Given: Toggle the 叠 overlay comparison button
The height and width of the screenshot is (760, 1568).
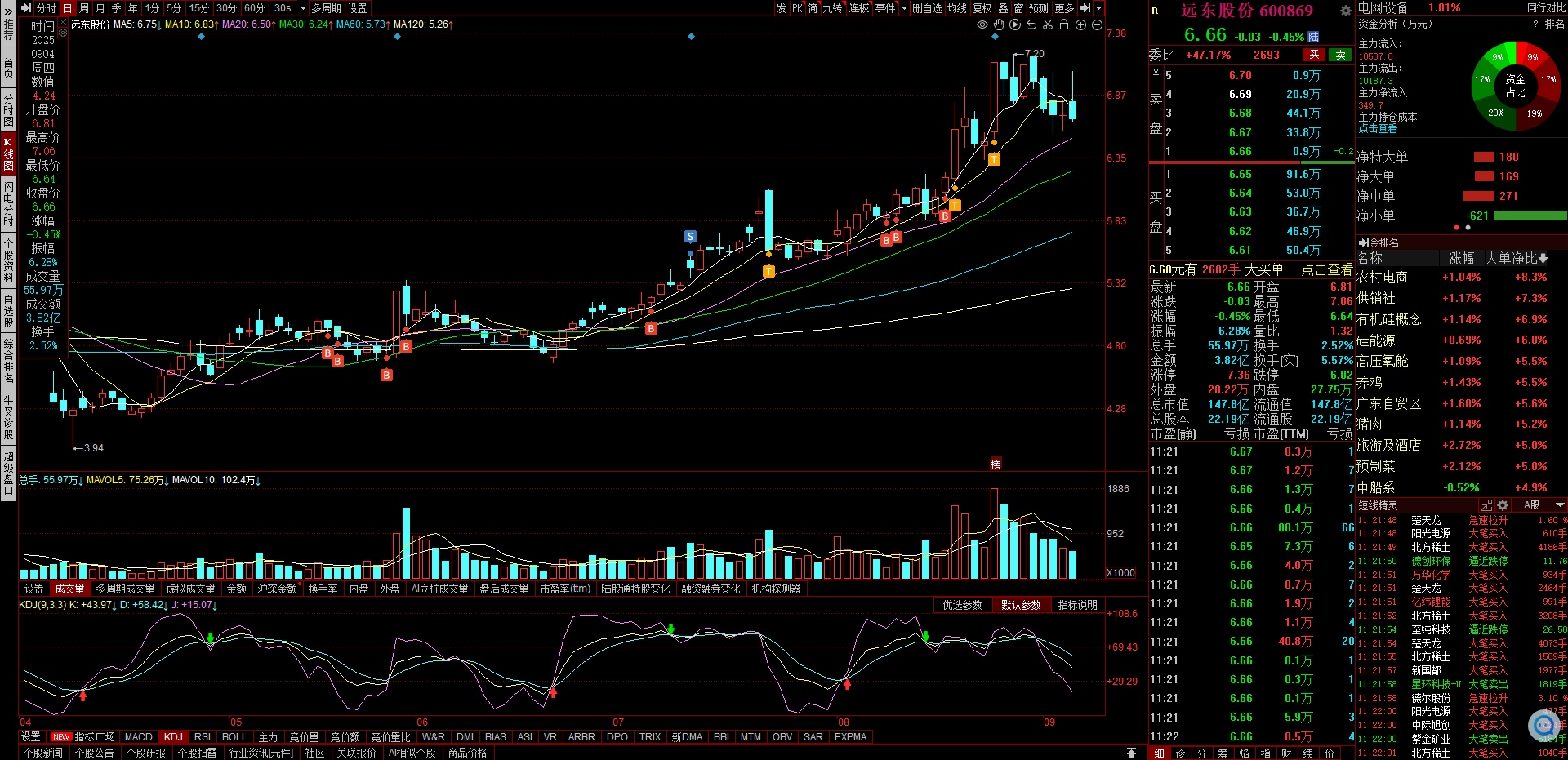Looking at the screenshot, I should point(1003,8).
